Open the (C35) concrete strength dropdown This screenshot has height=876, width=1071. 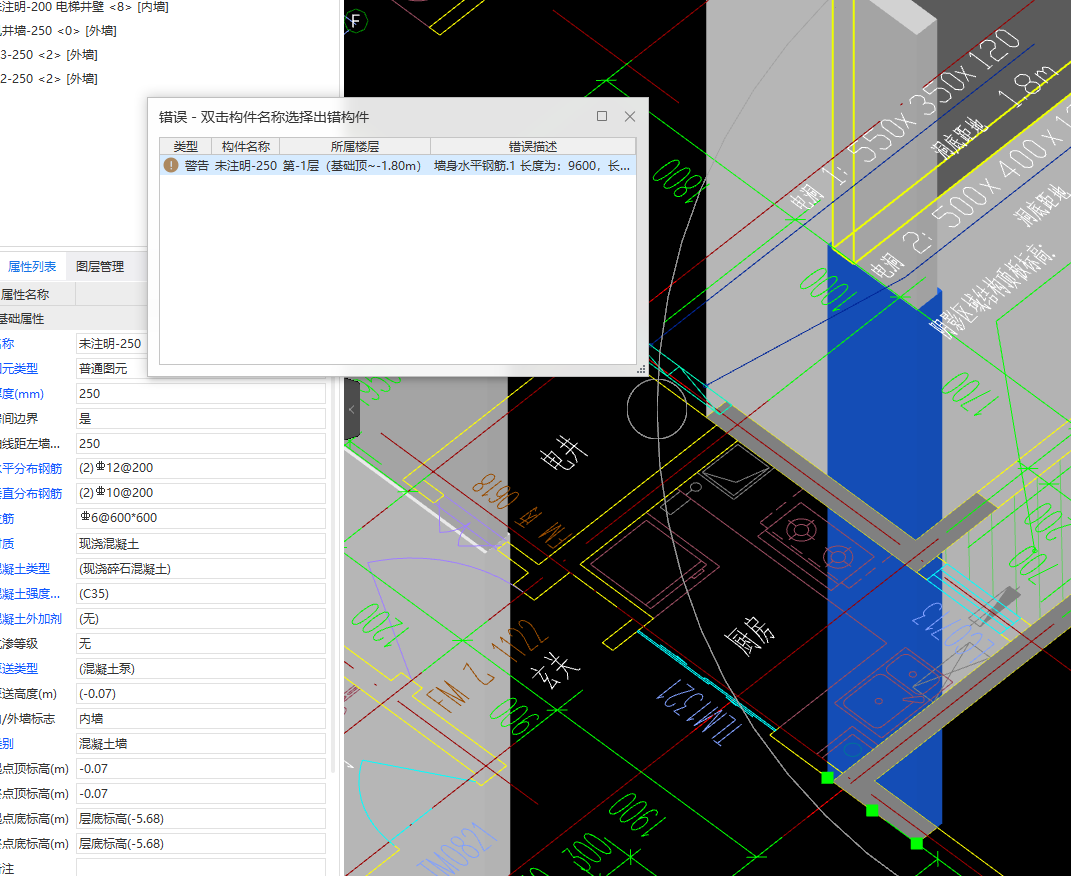(x=200, y=594)
